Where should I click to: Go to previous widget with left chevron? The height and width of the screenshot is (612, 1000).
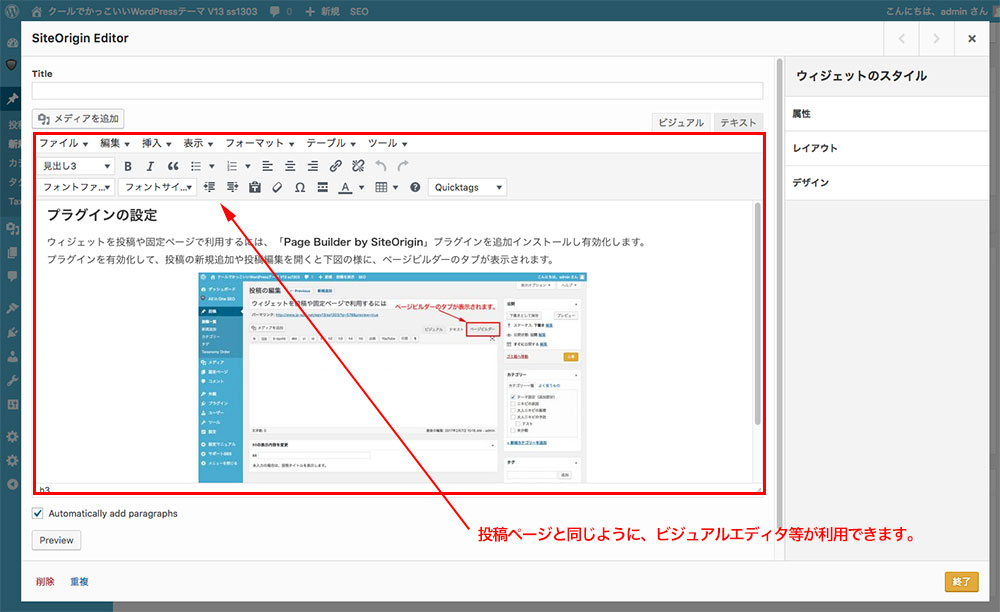click(902, 39)
